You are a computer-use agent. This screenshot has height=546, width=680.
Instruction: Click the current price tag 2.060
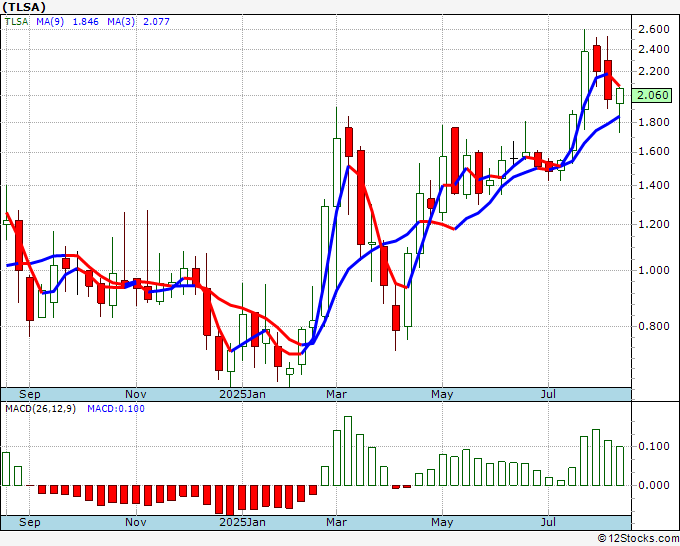tap(651, 95)
